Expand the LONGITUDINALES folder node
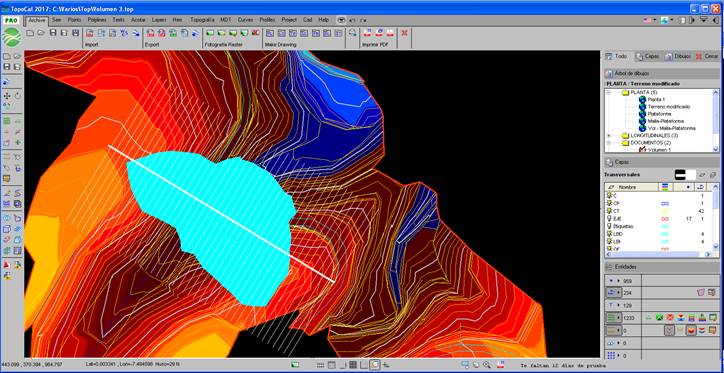724x373 pixels. (x=609, y=136)
